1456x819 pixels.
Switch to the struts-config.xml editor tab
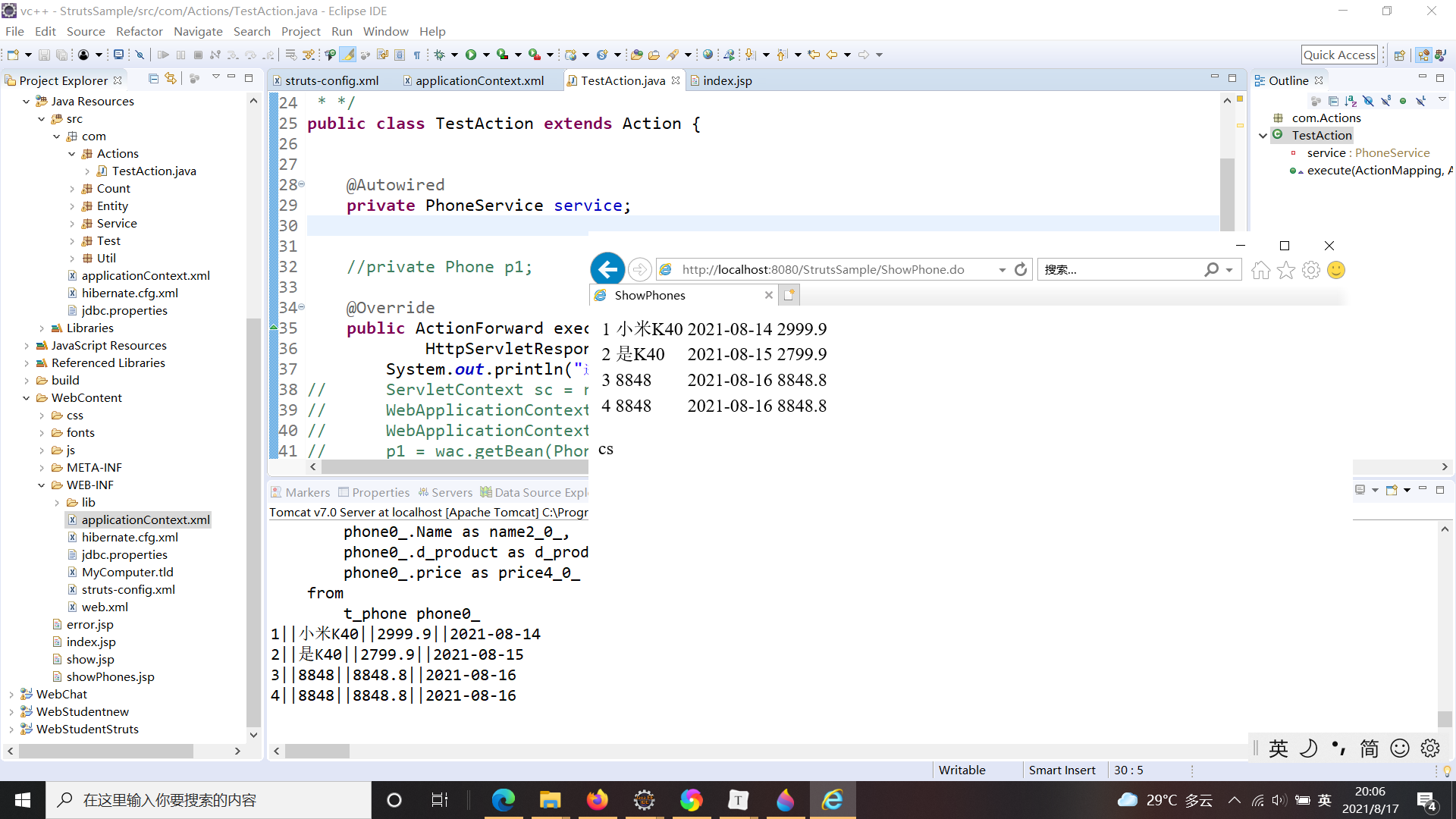point(332,80)
